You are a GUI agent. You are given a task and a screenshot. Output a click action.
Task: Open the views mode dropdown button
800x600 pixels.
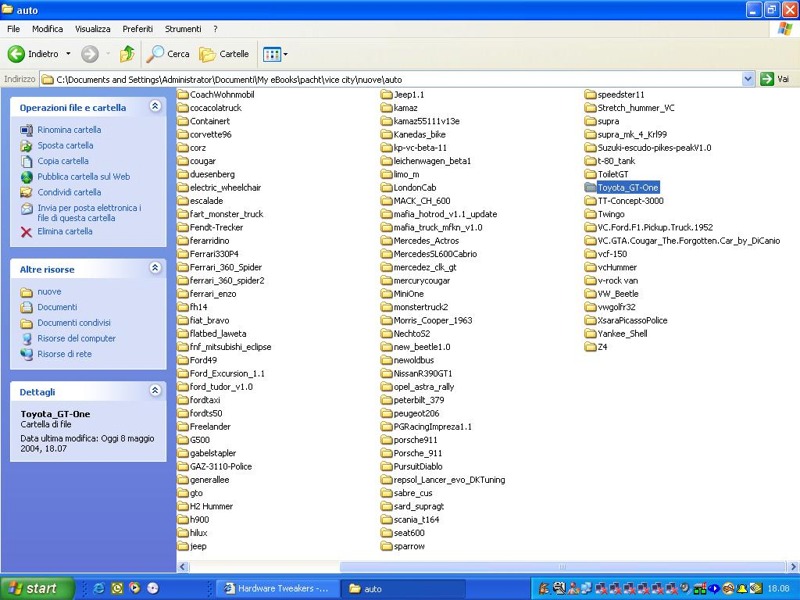(x=275, y=54)
